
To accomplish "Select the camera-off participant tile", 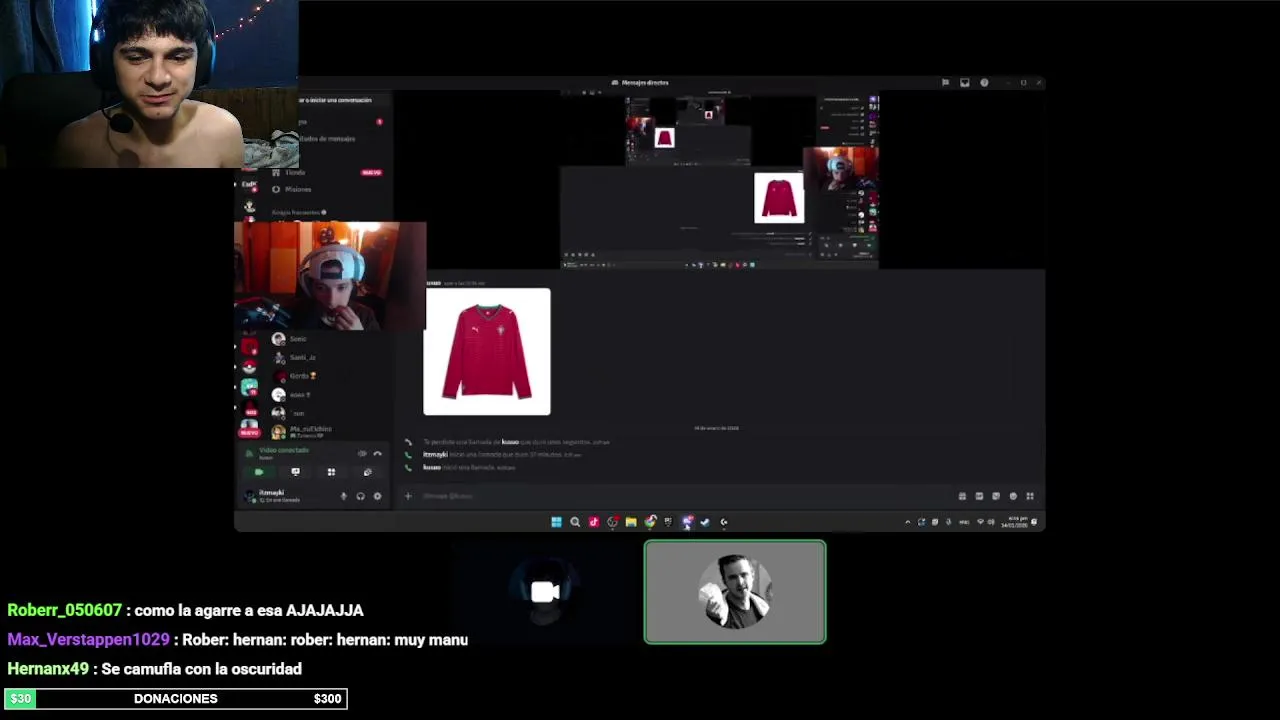I will (x=545, y=592).
